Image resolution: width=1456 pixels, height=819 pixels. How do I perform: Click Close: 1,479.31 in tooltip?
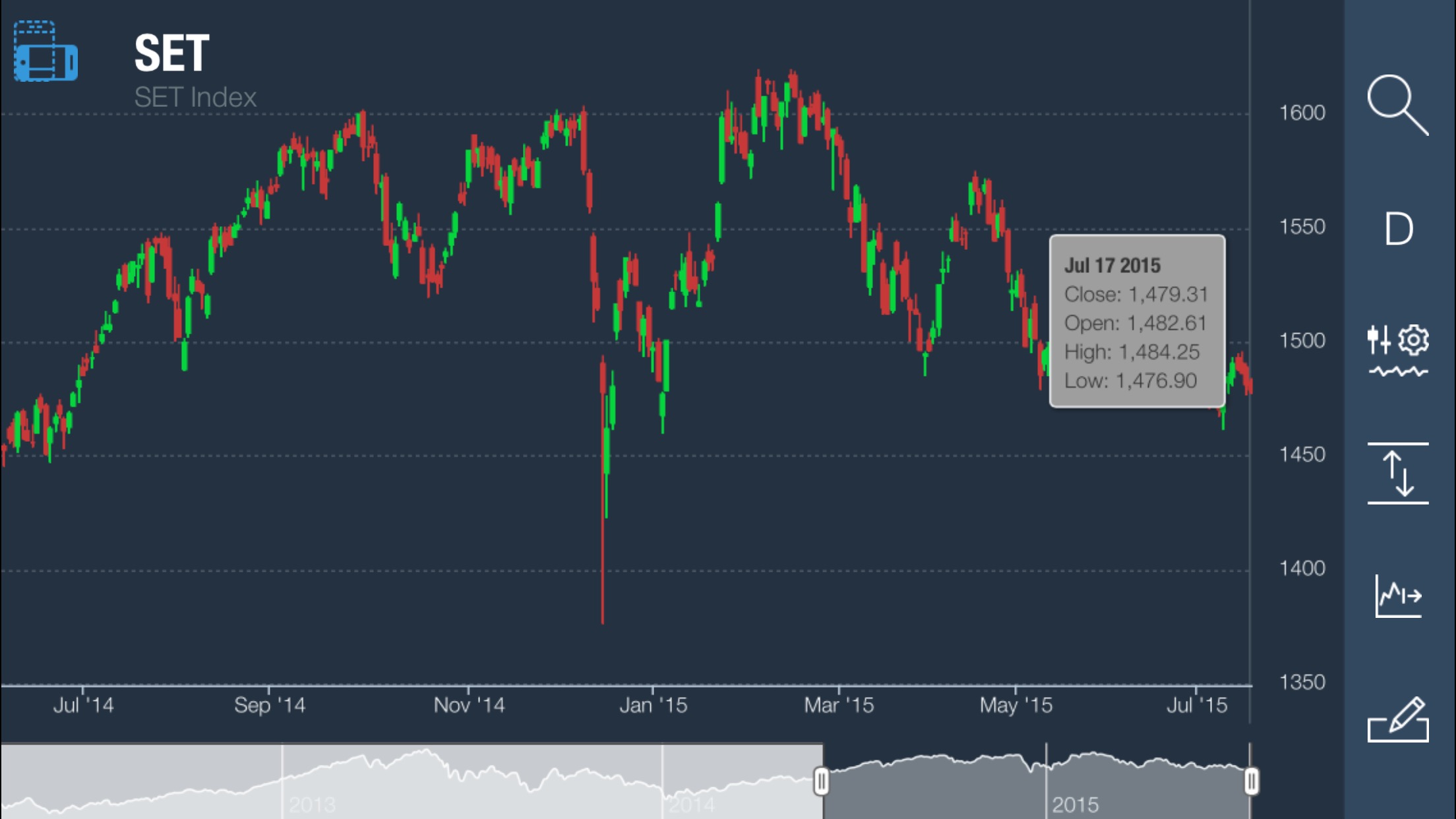click(1136, 294)
